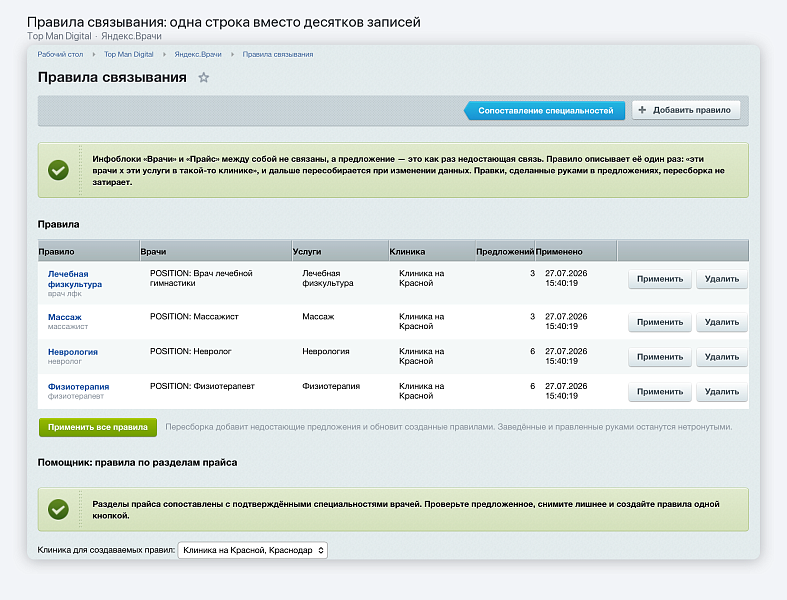Open rule Лечебная физкультура
The image size is (787, 600).
pos(75,279)
